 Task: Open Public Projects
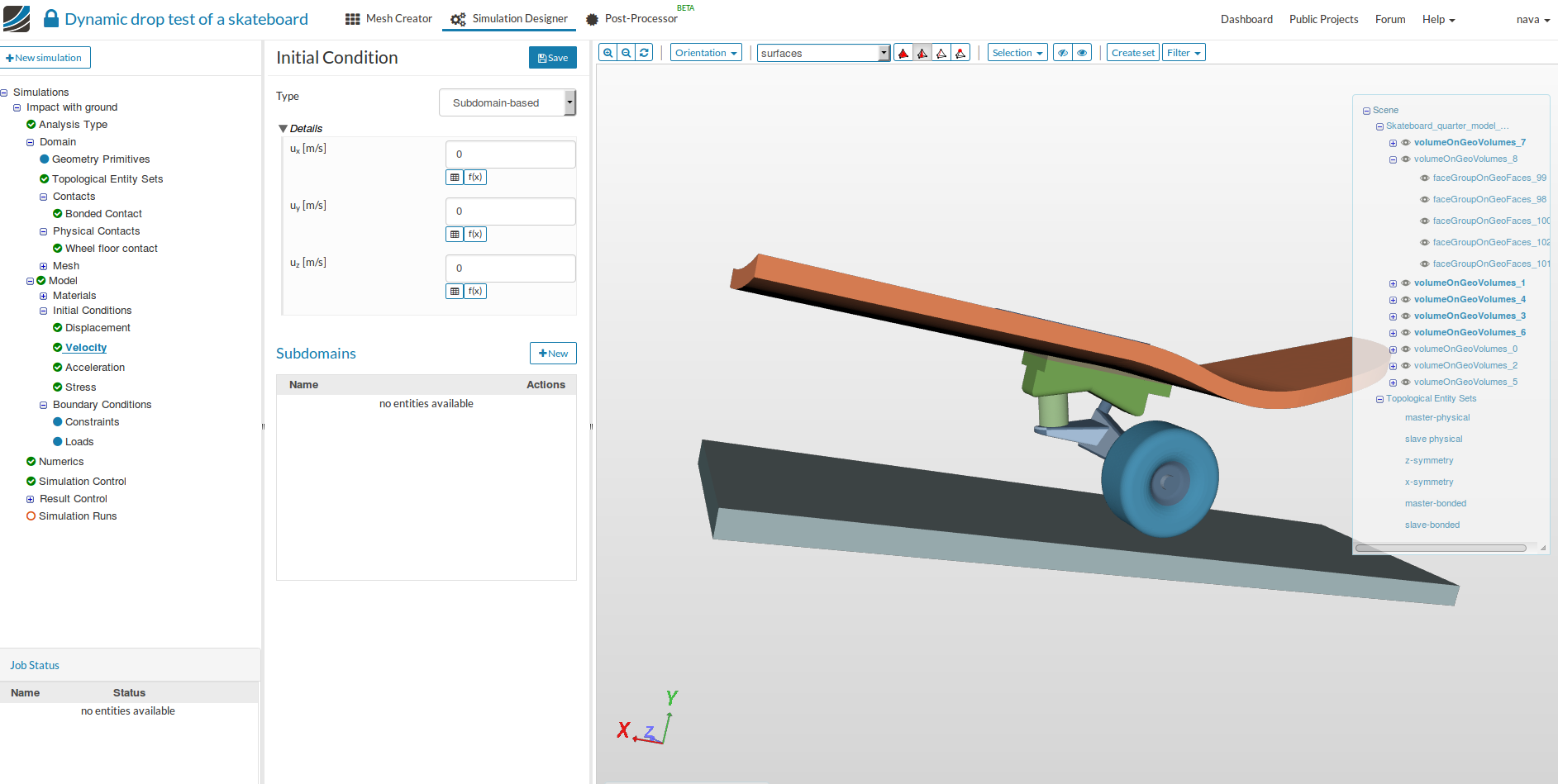1323,19
